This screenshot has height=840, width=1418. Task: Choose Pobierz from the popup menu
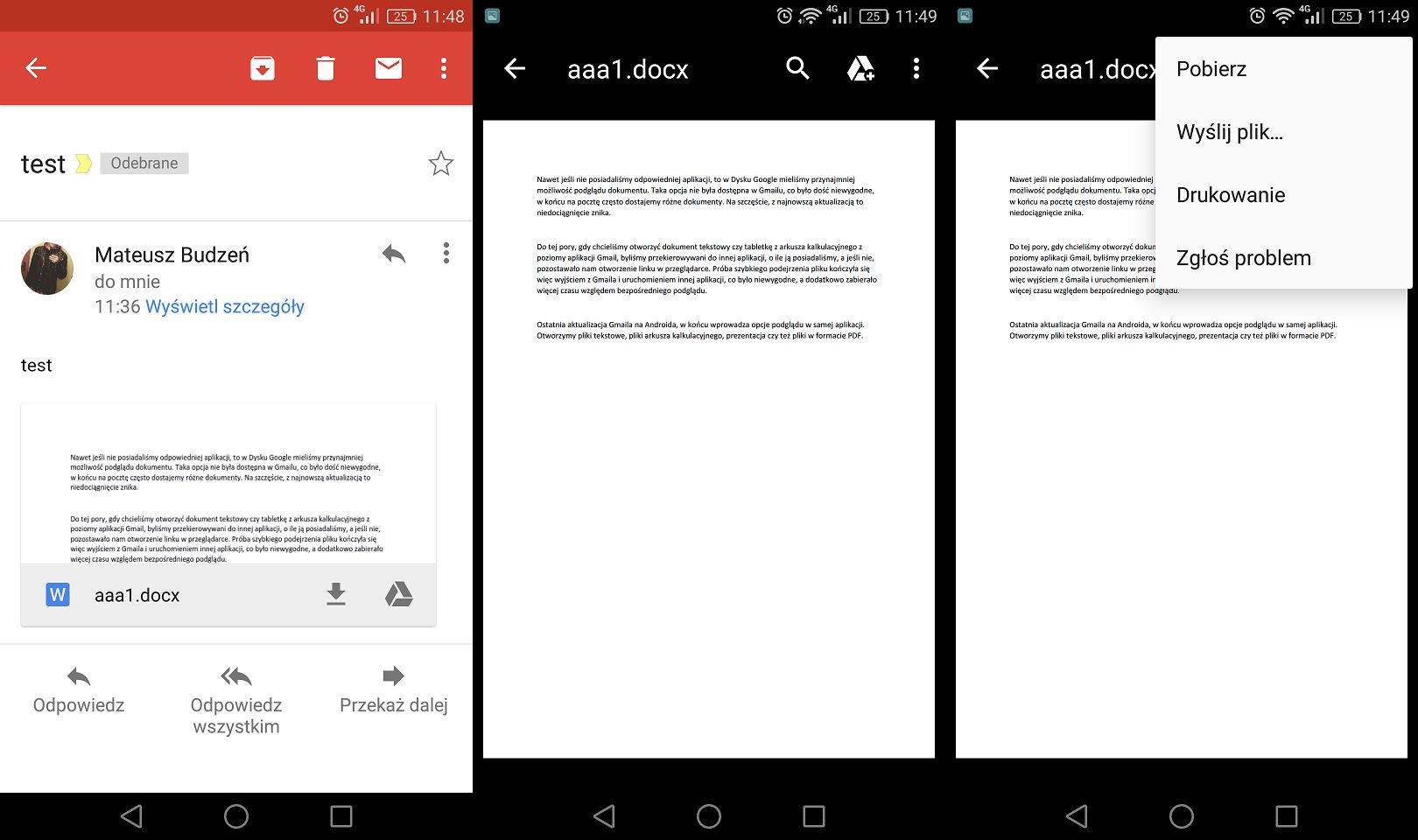[x=1284, y=69]
